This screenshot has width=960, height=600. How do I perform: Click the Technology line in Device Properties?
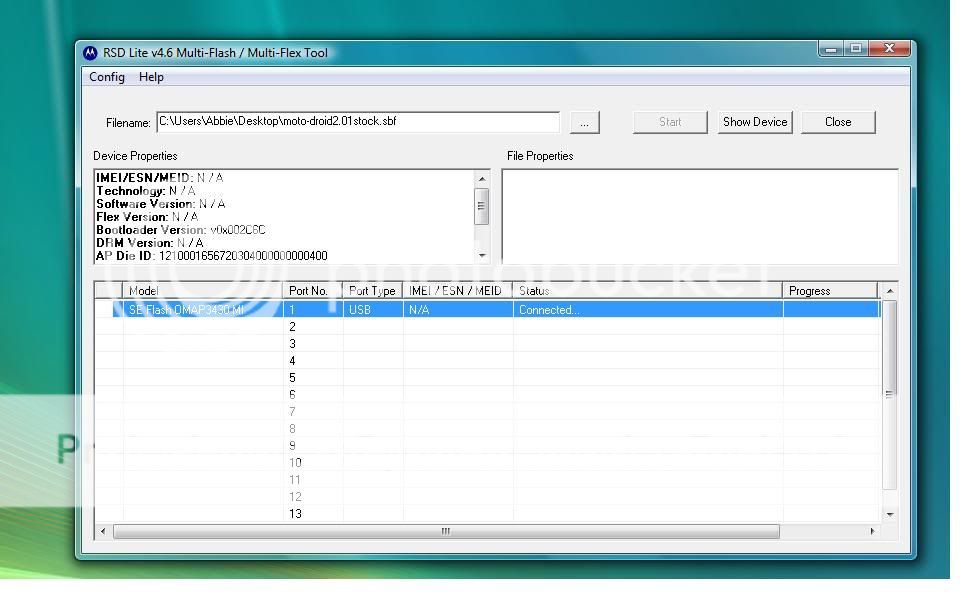pyautogui.click(x=146, y=191)
